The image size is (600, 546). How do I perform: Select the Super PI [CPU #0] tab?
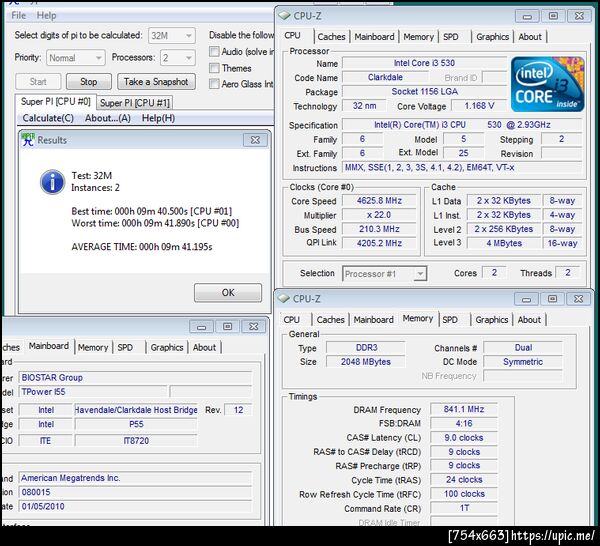tap(55, 102)
